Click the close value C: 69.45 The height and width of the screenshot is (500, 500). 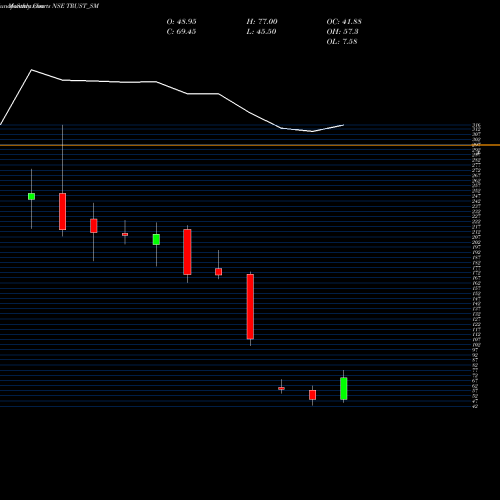tap(181, 32)
